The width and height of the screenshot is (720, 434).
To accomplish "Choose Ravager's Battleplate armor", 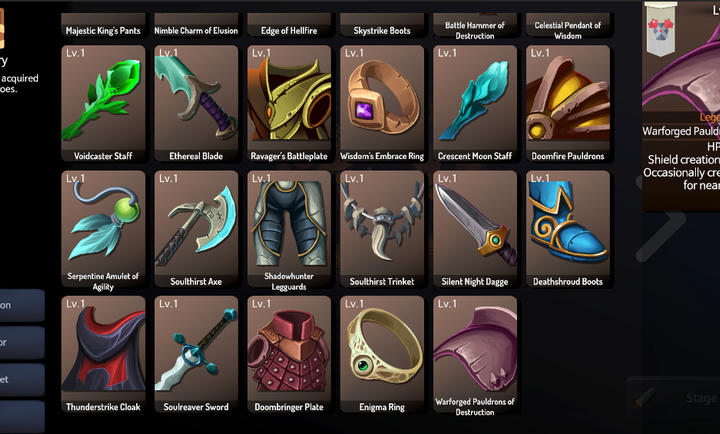I will [289, 103].
